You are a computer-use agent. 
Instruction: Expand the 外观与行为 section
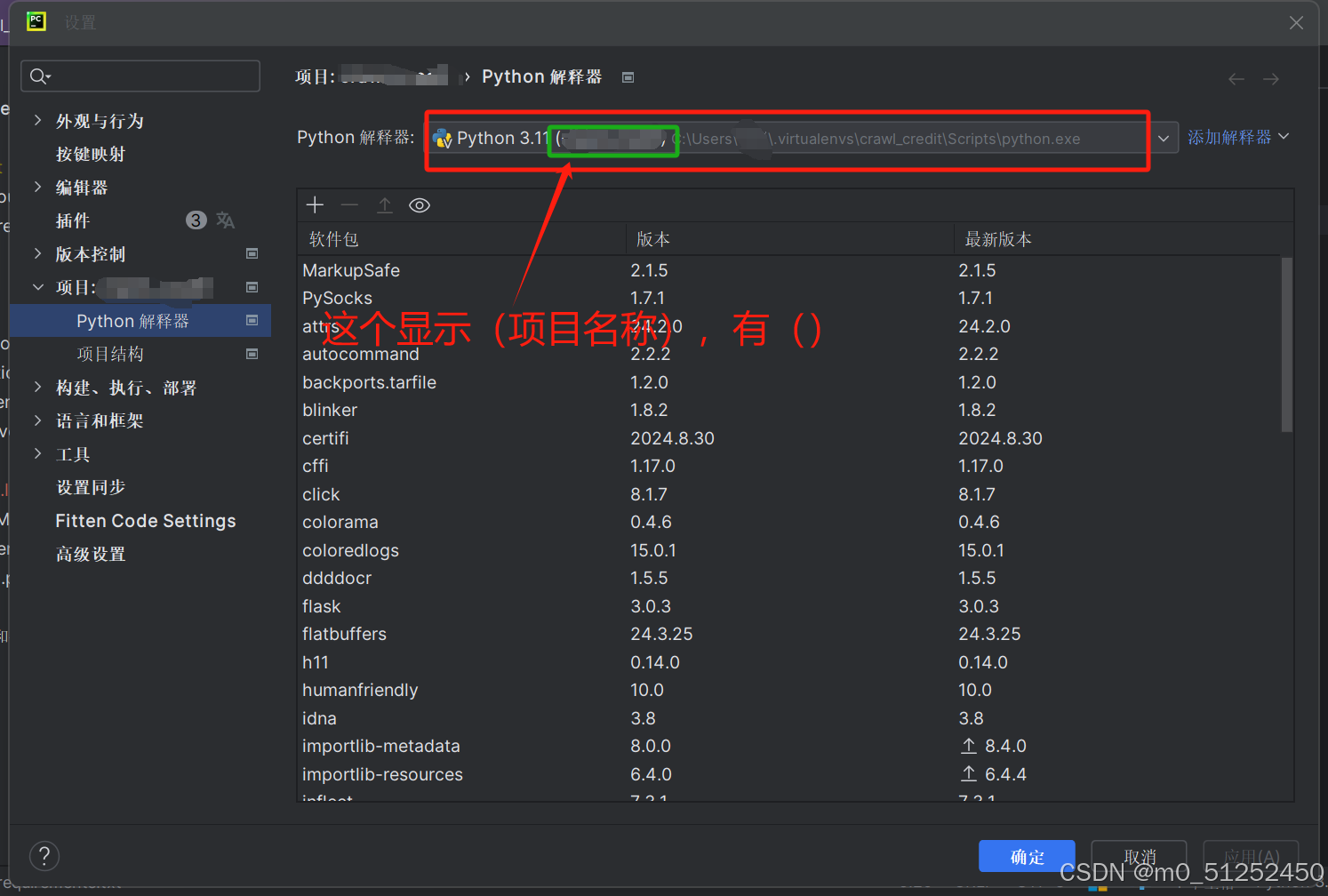(37, 120)
